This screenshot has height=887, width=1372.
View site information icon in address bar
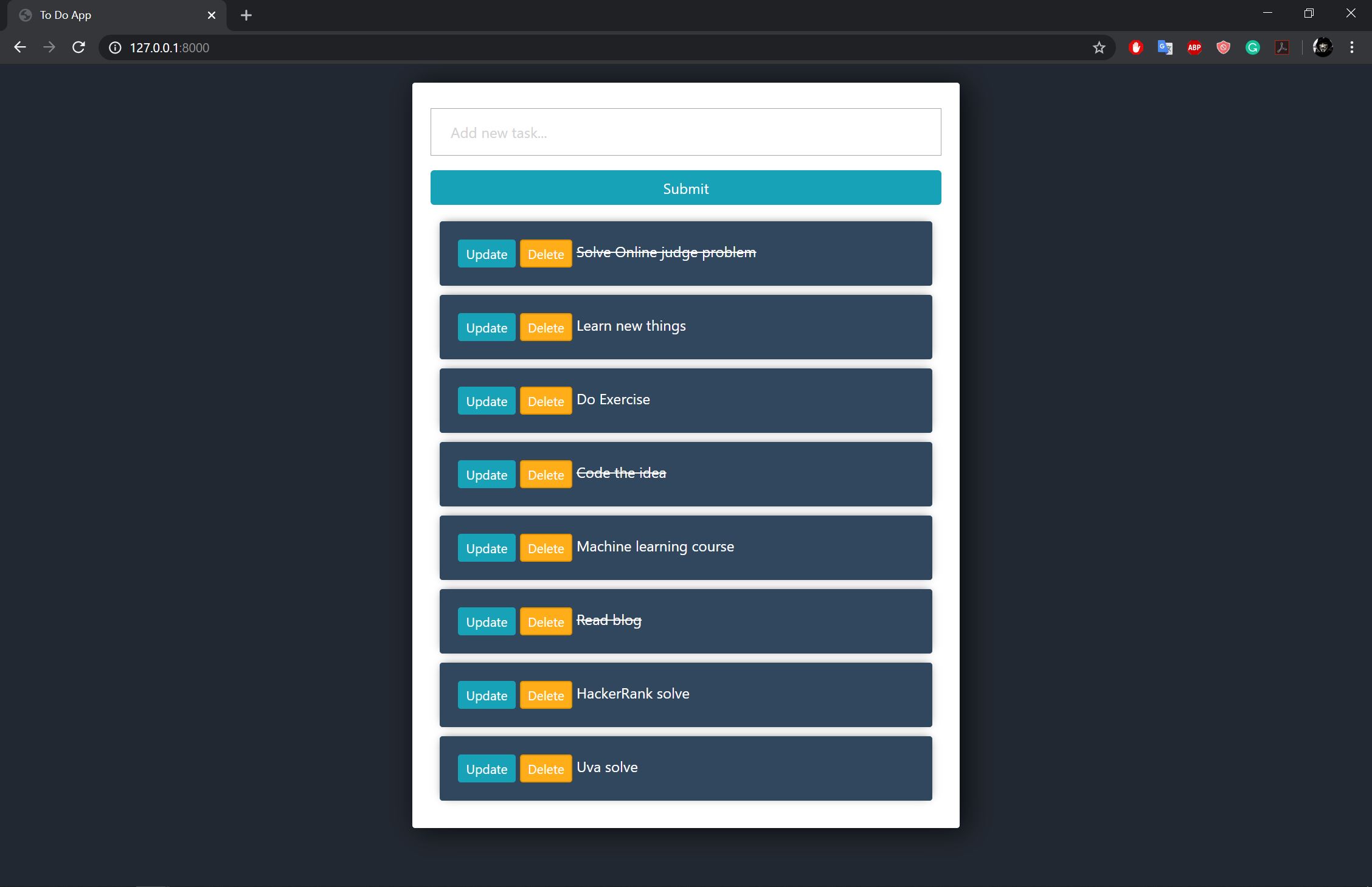pos(115,47)
